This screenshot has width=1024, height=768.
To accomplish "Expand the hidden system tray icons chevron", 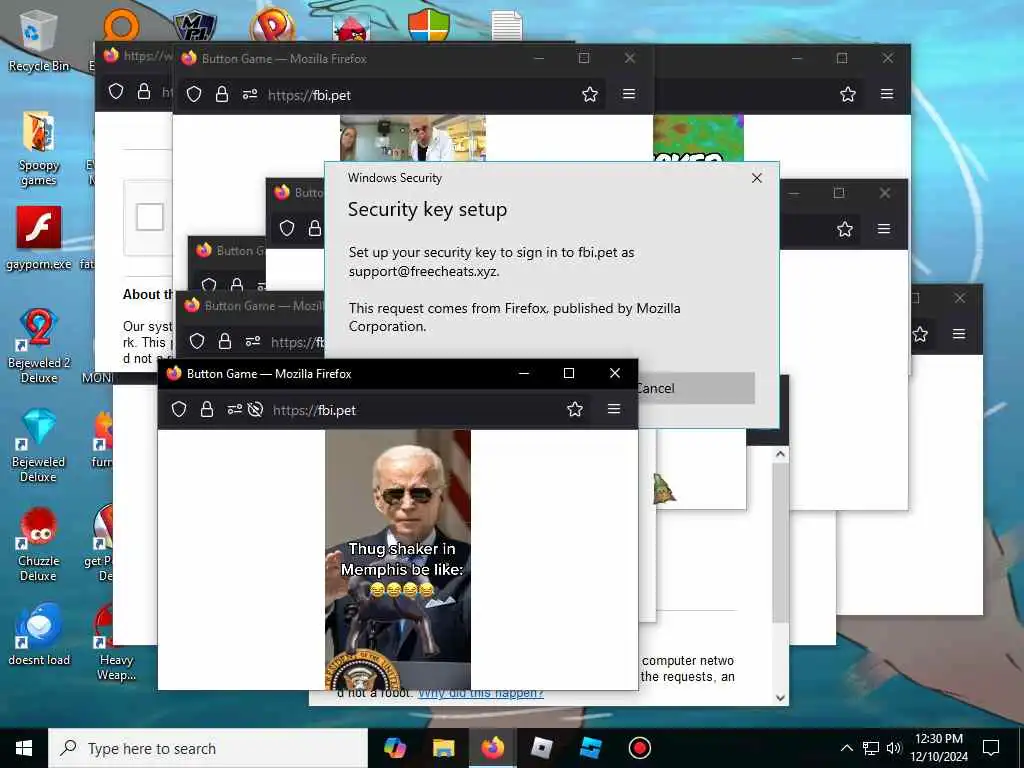I will pos(846,748).
